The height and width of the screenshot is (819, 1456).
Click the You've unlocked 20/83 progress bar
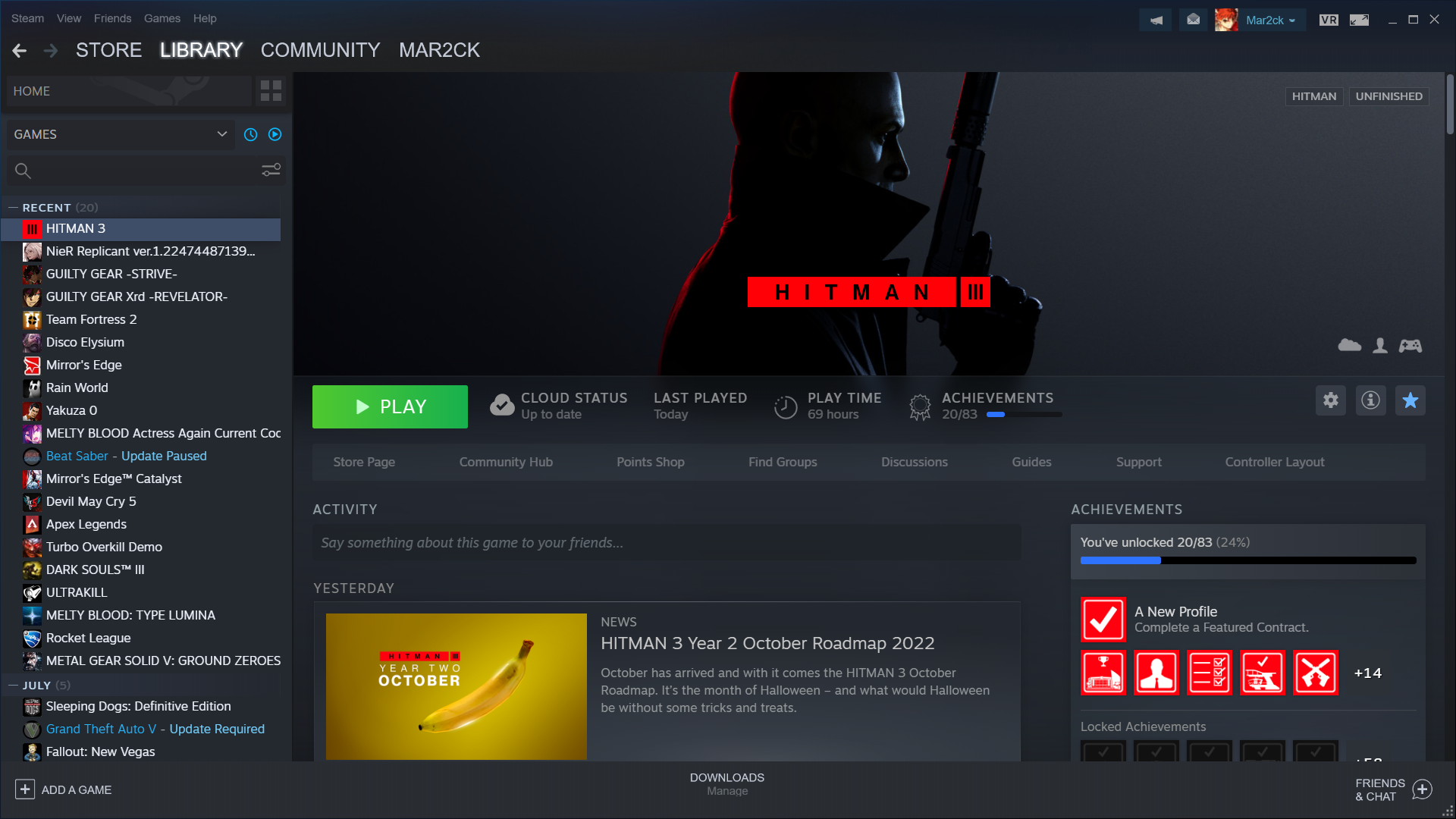[x=1248, y=560]
